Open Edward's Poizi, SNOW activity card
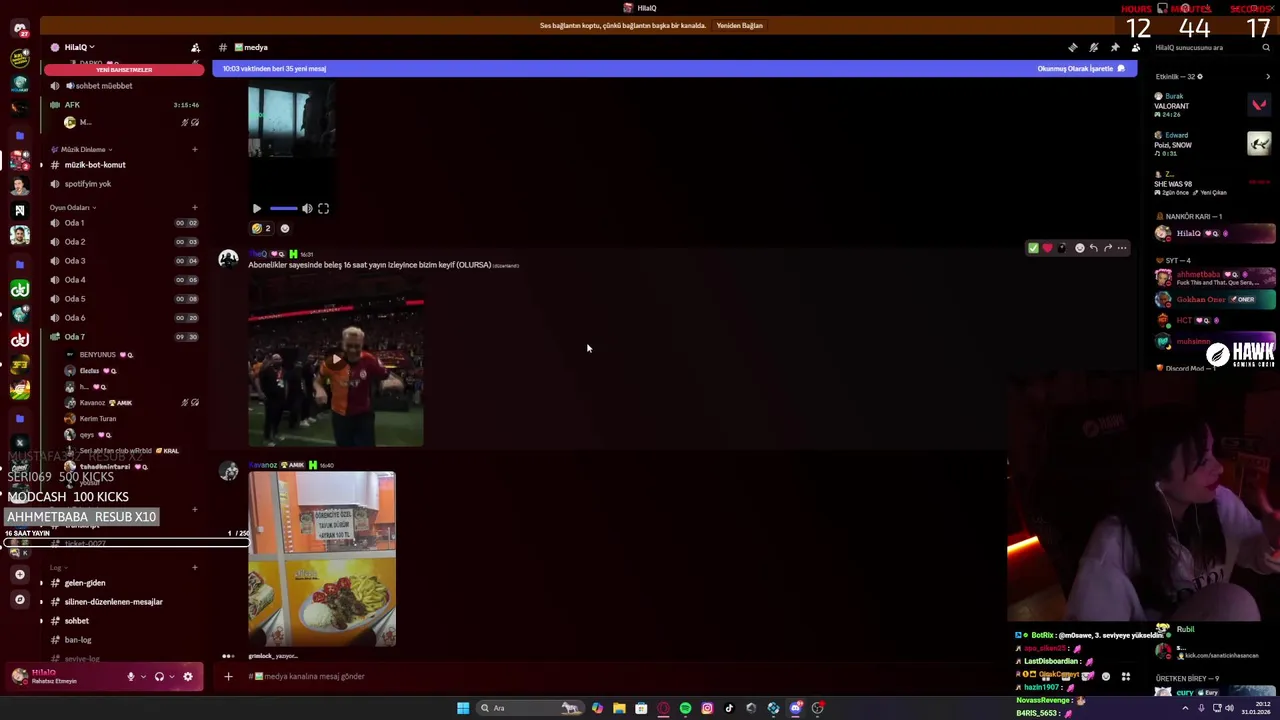This screenshot has height=720, width=1280. pyautogui.click(x=1212, y=144)
